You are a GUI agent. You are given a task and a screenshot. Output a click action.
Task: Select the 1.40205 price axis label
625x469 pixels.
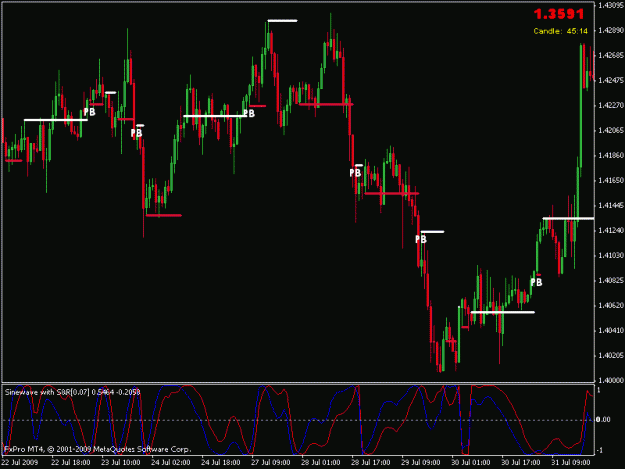[610, 355]
